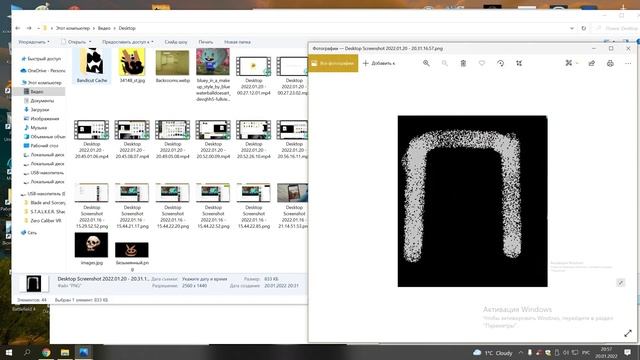Viewport: 640px width, 360px height.
Task: Select 'Этот компьютер' in the address breadcrumb
Action: (x=73, y=28)
